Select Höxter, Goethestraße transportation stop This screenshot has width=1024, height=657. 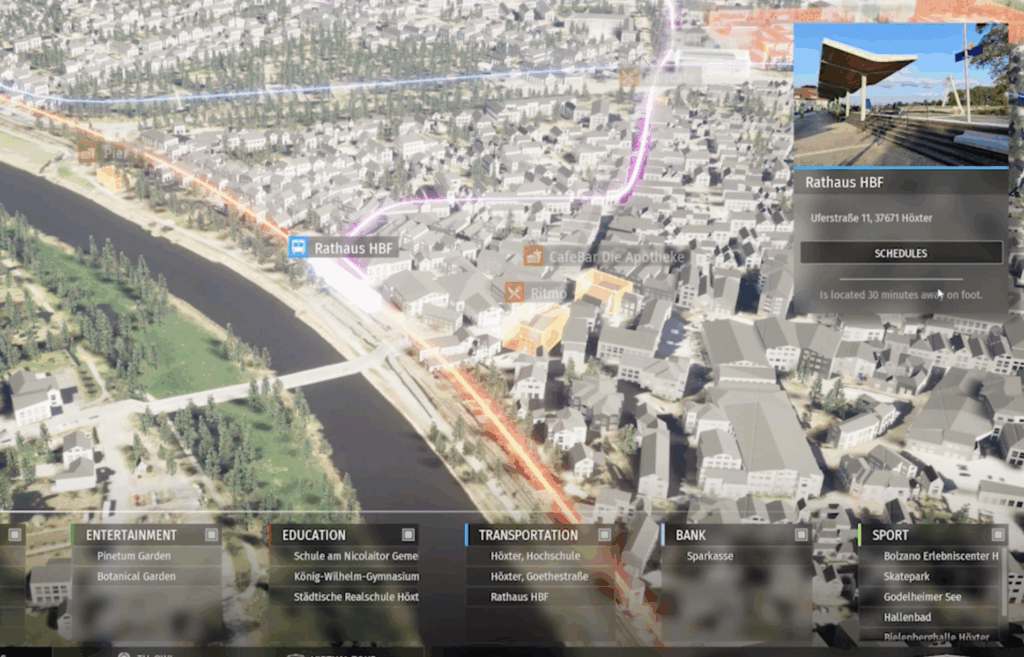click(539, 577)
